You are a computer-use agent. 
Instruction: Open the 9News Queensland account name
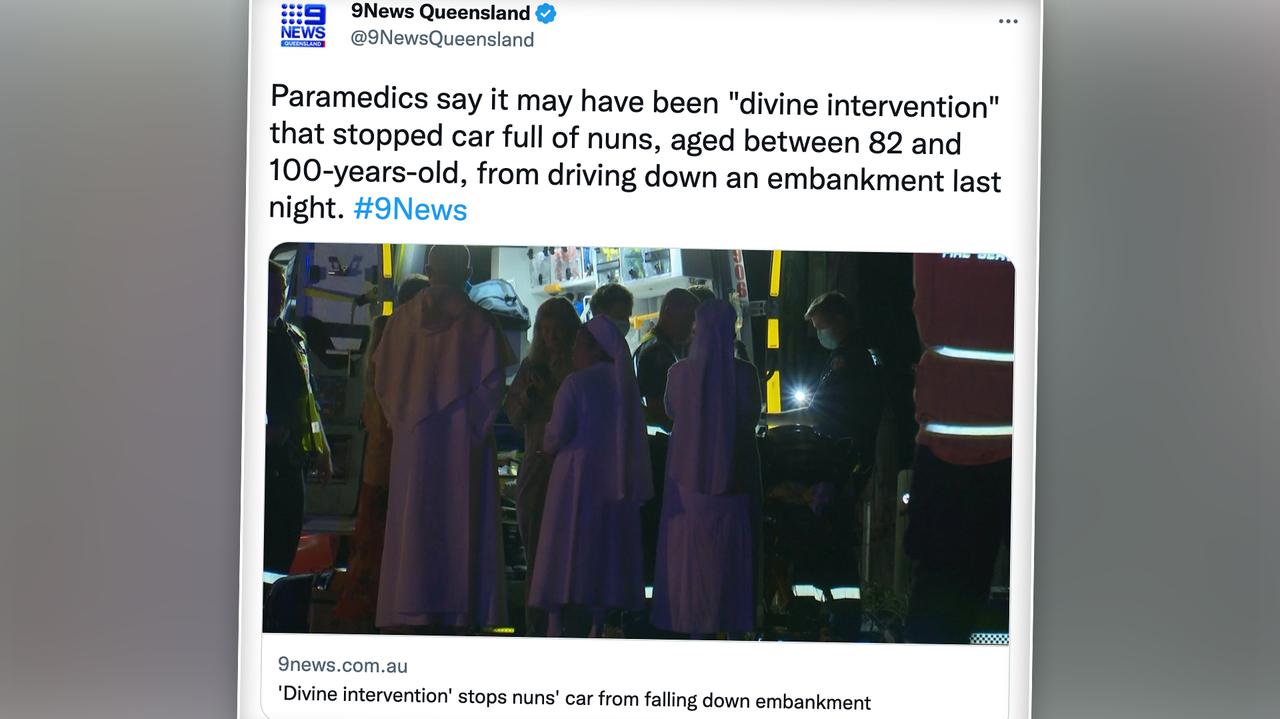tap(440, 13)
